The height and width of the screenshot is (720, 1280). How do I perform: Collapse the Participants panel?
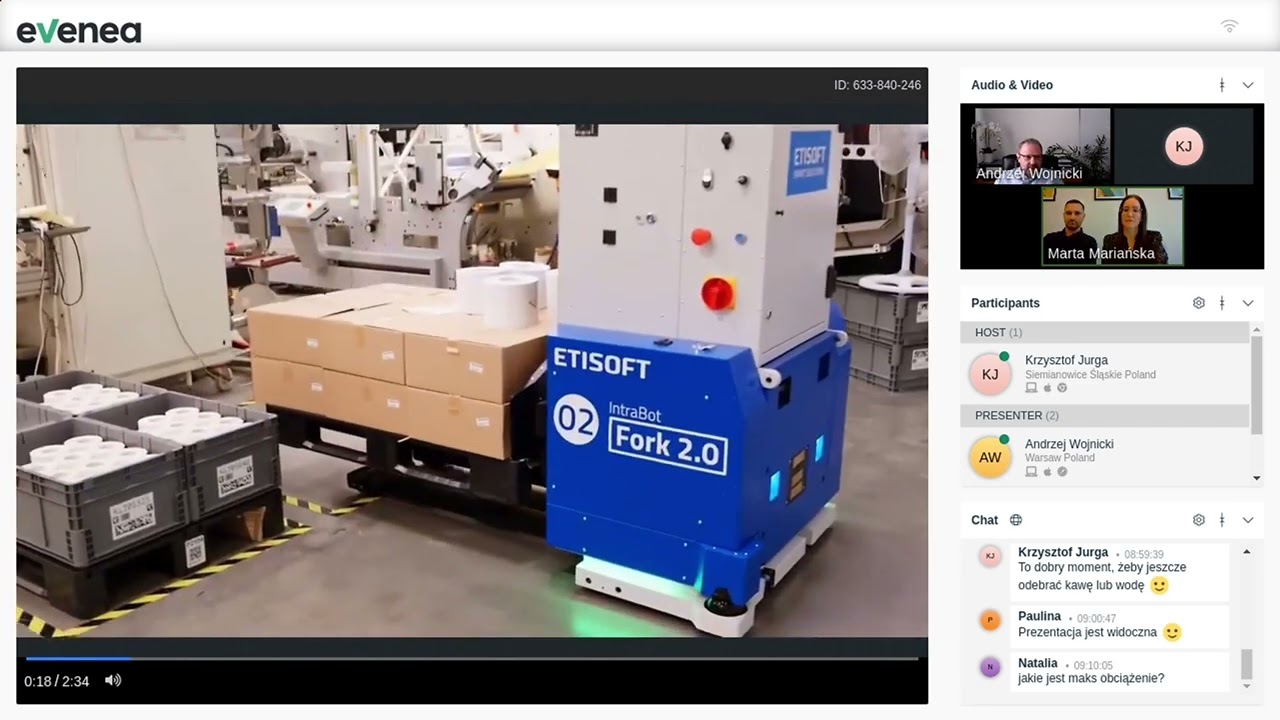[x=1248, y=303]
